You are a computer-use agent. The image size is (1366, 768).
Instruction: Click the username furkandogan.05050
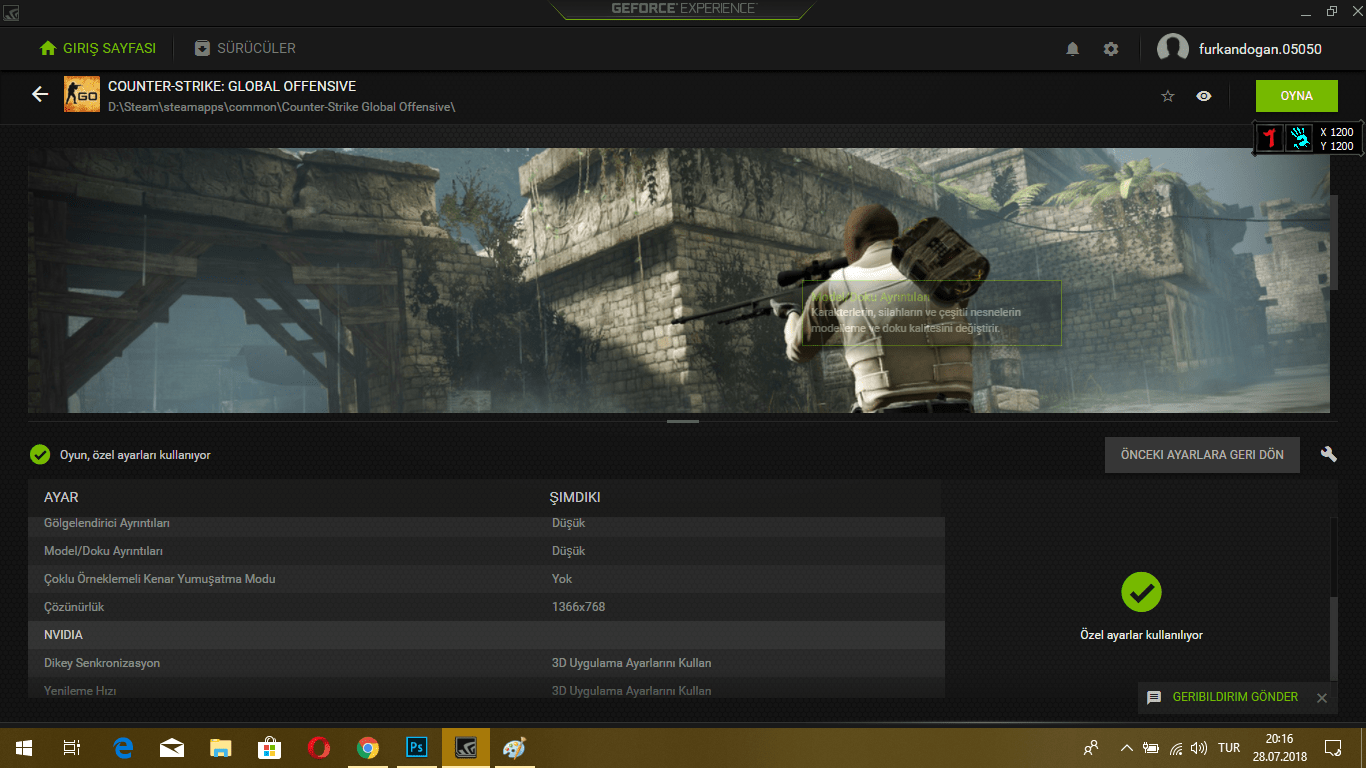click(1260, 48)
